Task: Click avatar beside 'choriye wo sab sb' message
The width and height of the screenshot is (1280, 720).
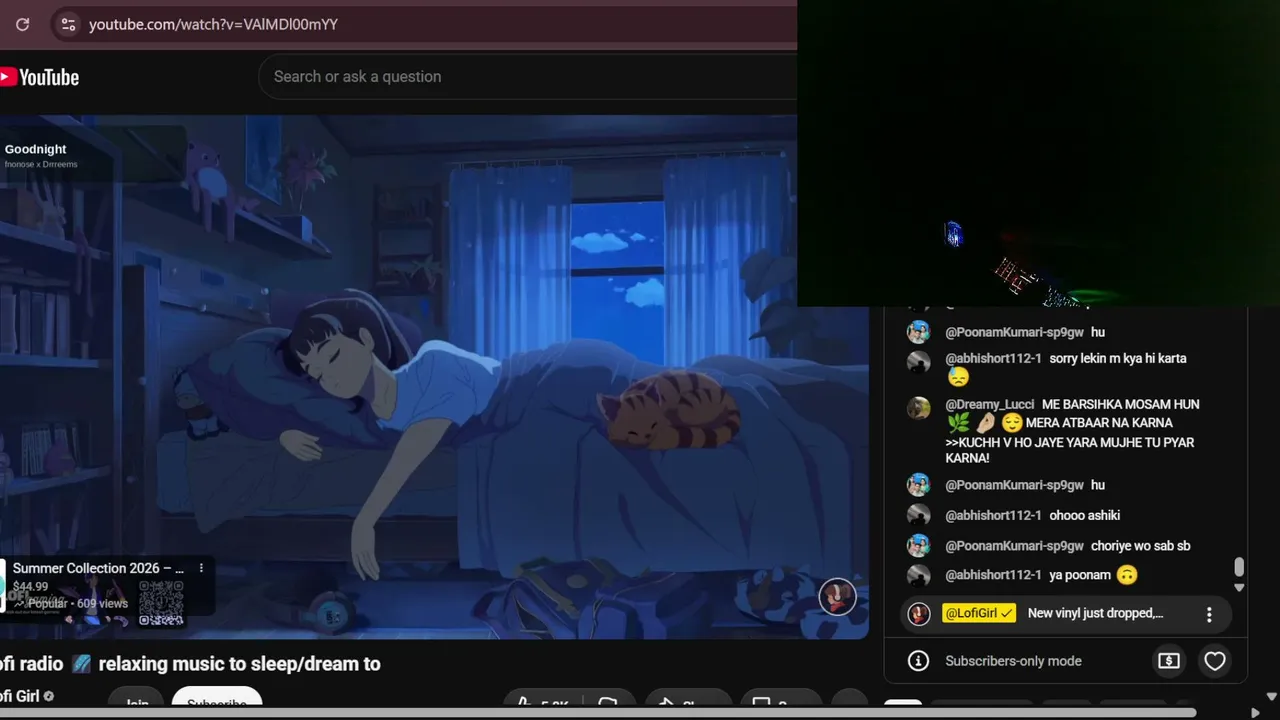Action: tap(918, 546)
